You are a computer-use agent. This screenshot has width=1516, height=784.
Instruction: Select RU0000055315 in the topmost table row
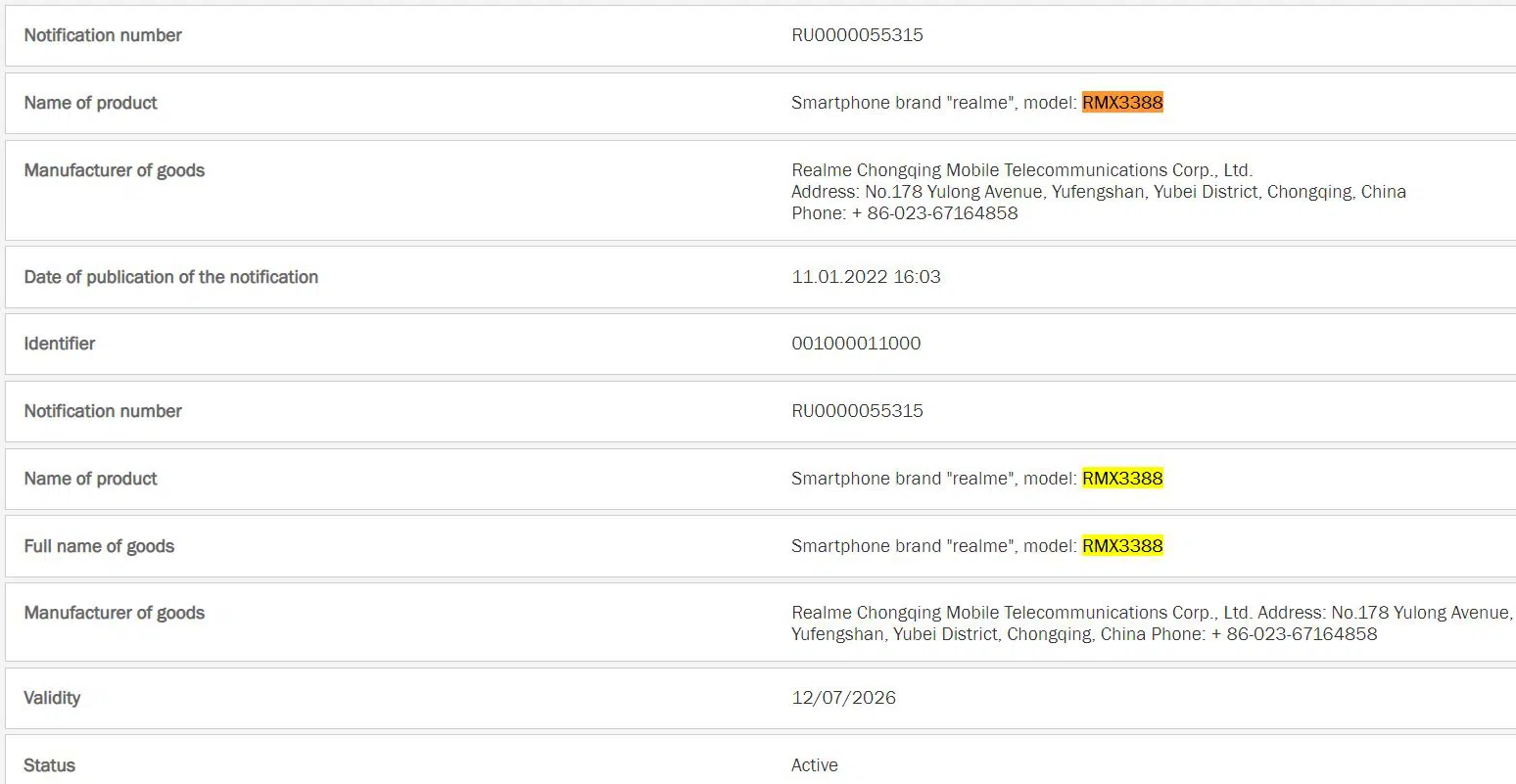(857, 35)
